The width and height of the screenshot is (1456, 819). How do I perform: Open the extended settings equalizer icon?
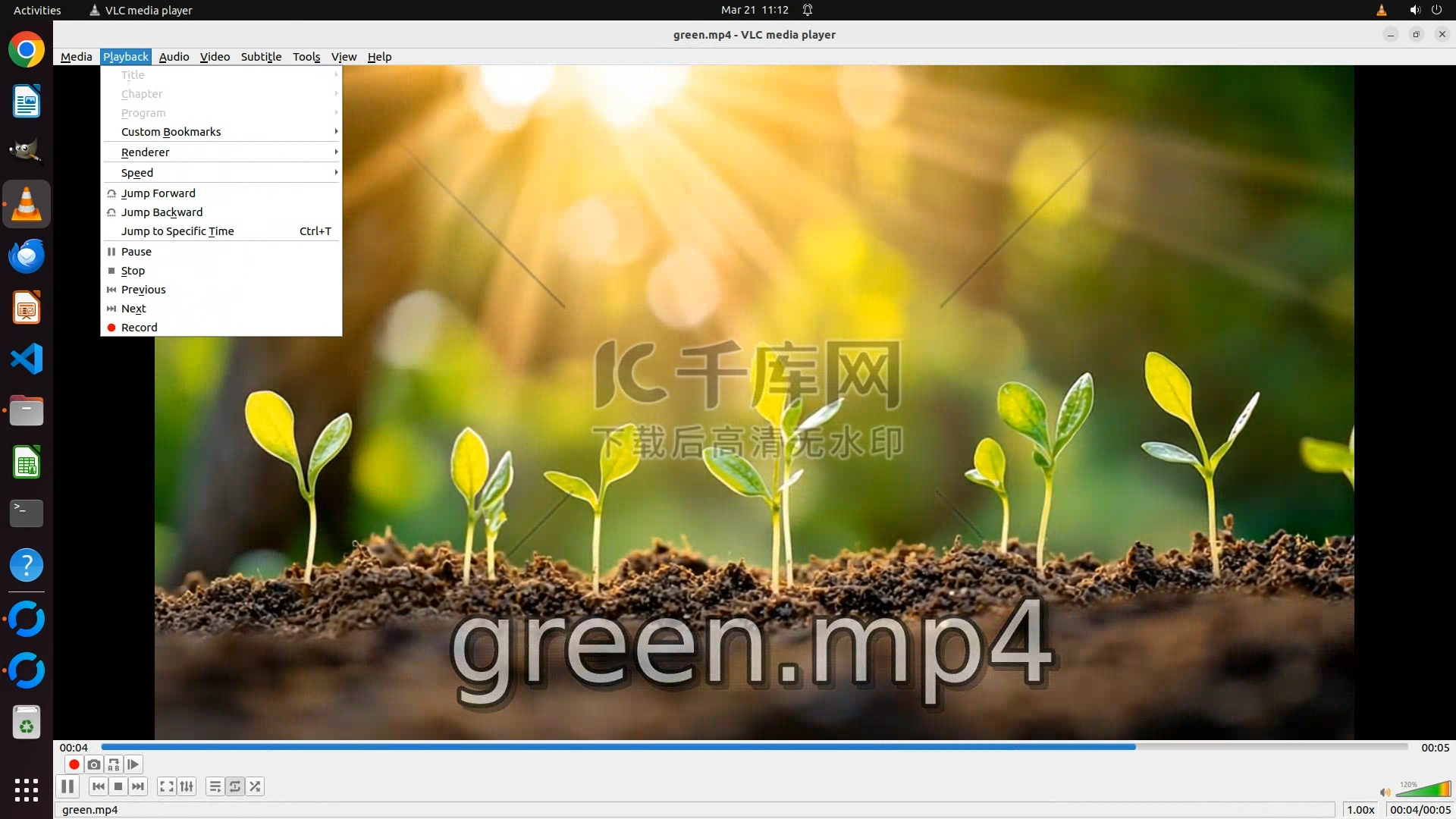click(187, 786)
